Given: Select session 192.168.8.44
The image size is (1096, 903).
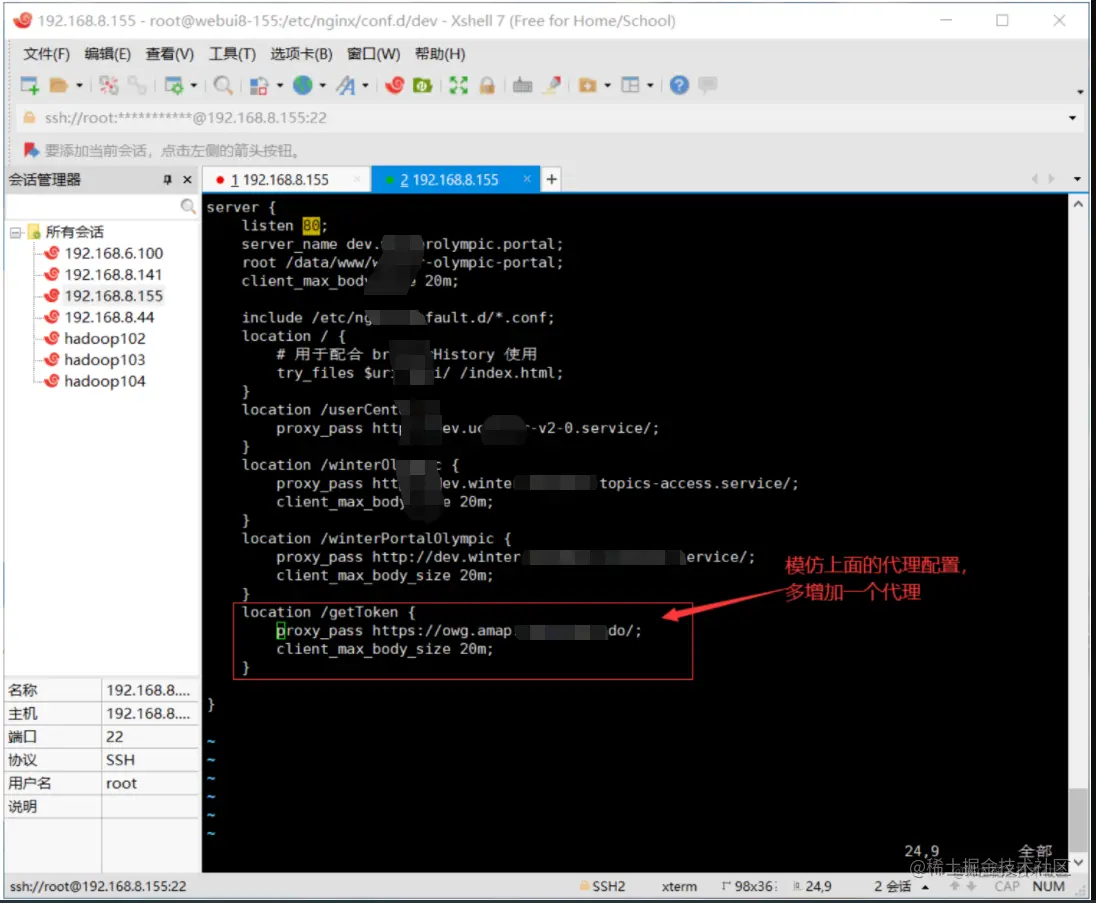Looking at the screenshot, I should click(109, 317).
